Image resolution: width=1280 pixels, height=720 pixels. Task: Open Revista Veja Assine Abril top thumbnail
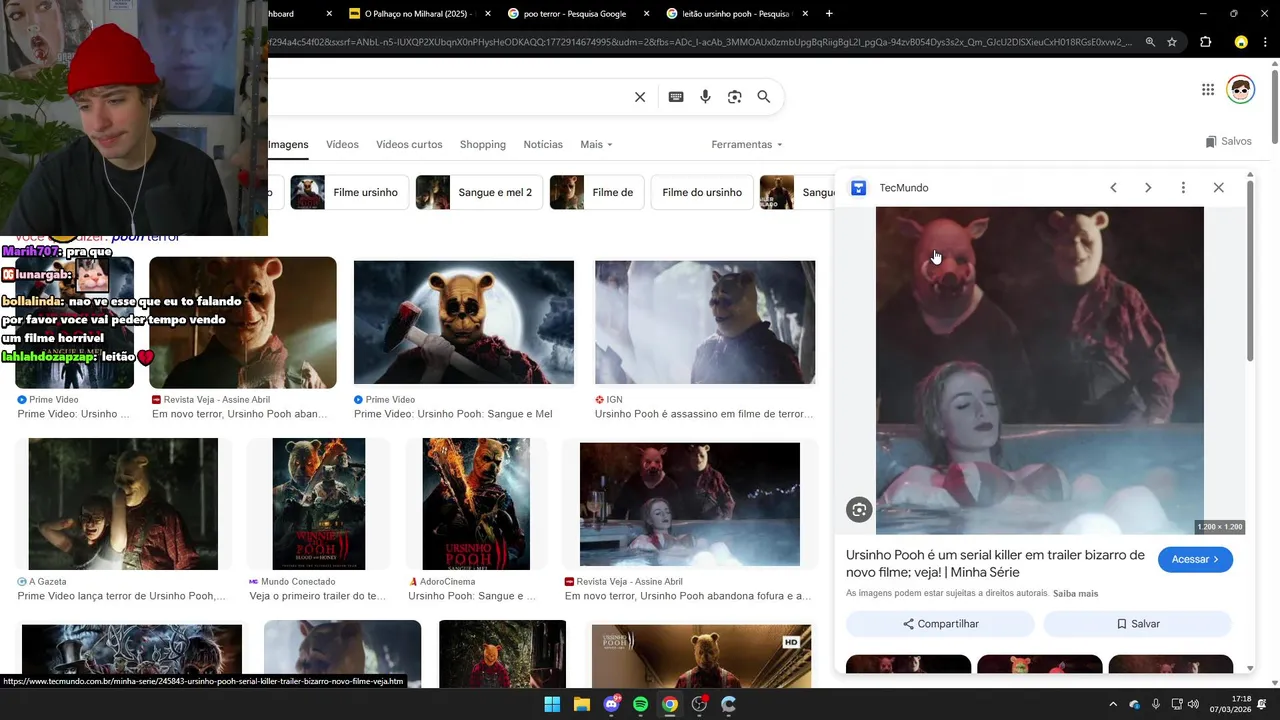coord(243,322)
